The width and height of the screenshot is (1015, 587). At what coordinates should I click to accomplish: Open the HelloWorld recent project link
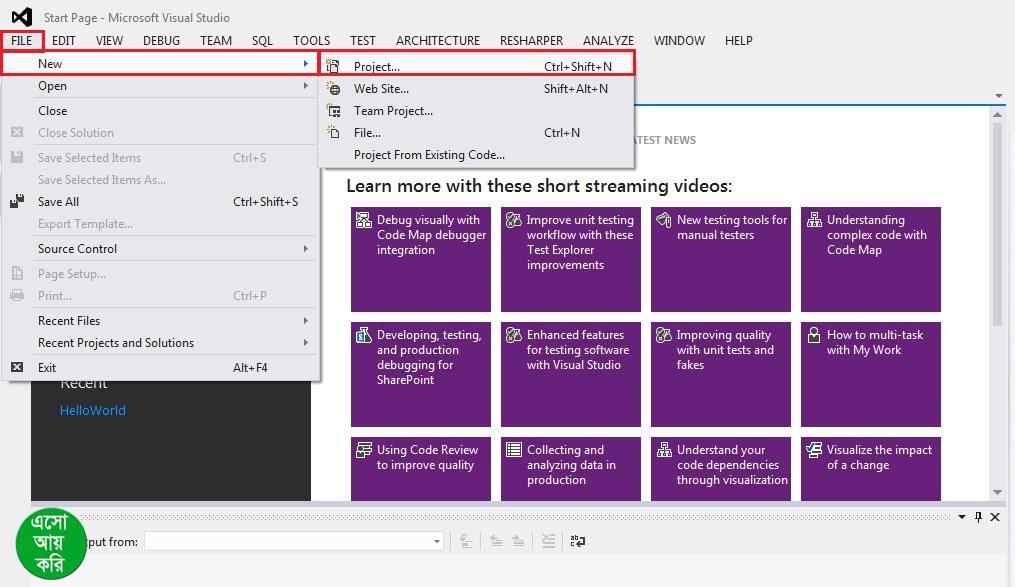[x=92, y=410]
